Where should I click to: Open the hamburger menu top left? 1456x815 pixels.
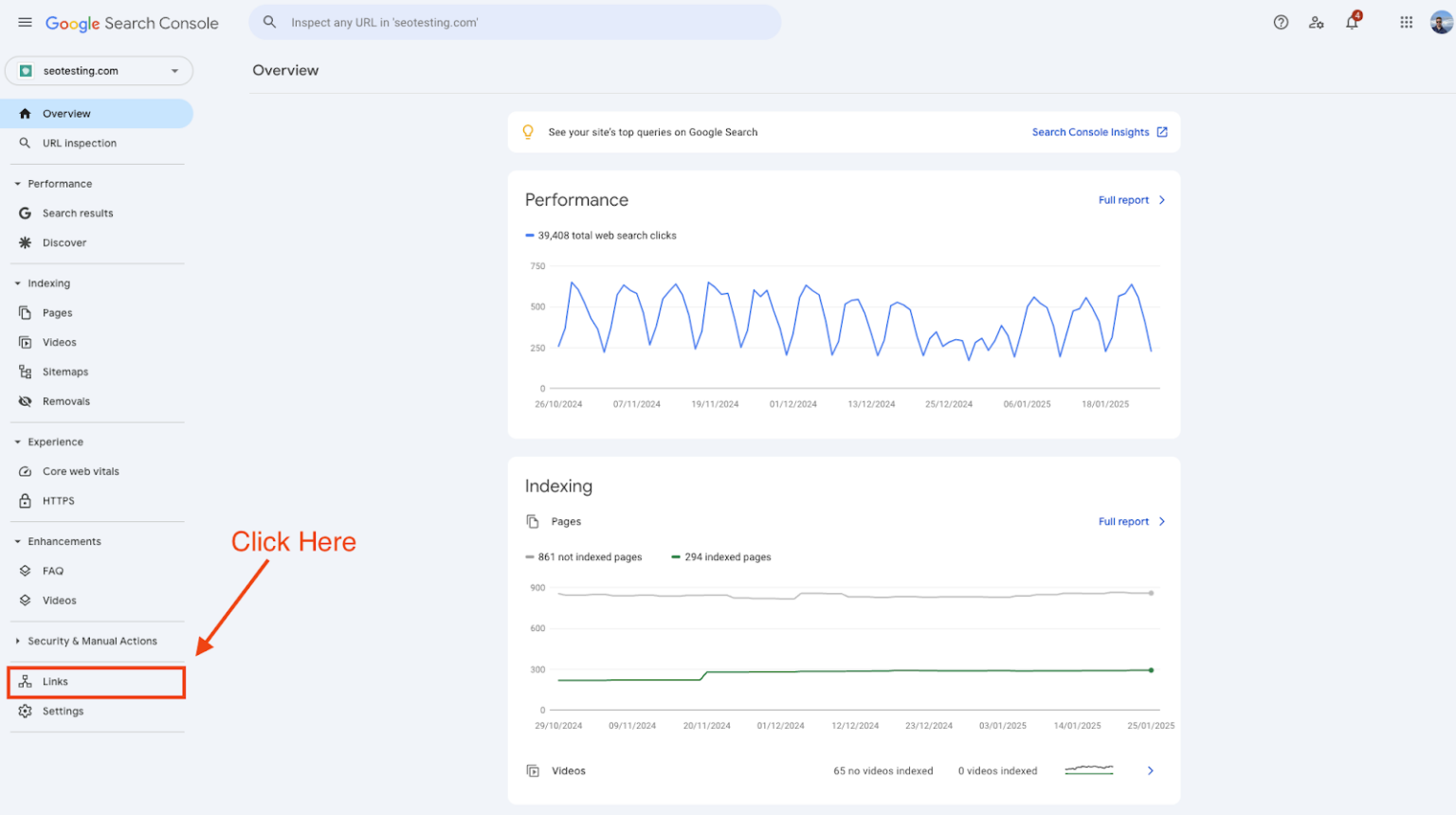[25, 22]
